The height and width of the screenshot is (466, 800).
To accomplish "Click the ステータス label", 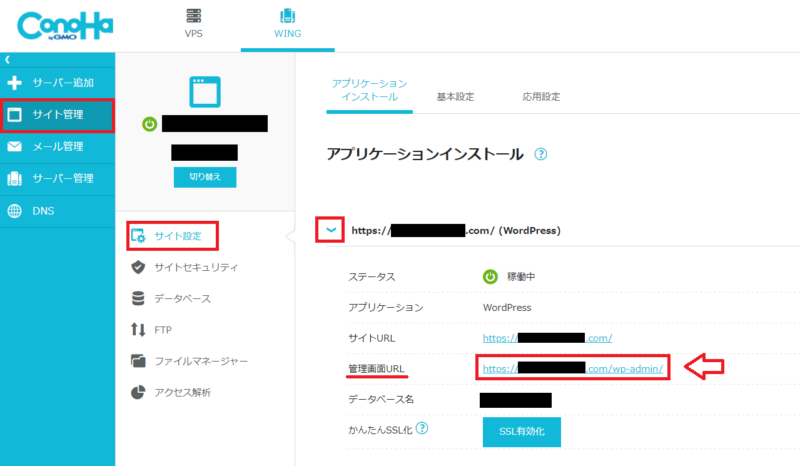I will click(371, 277).
